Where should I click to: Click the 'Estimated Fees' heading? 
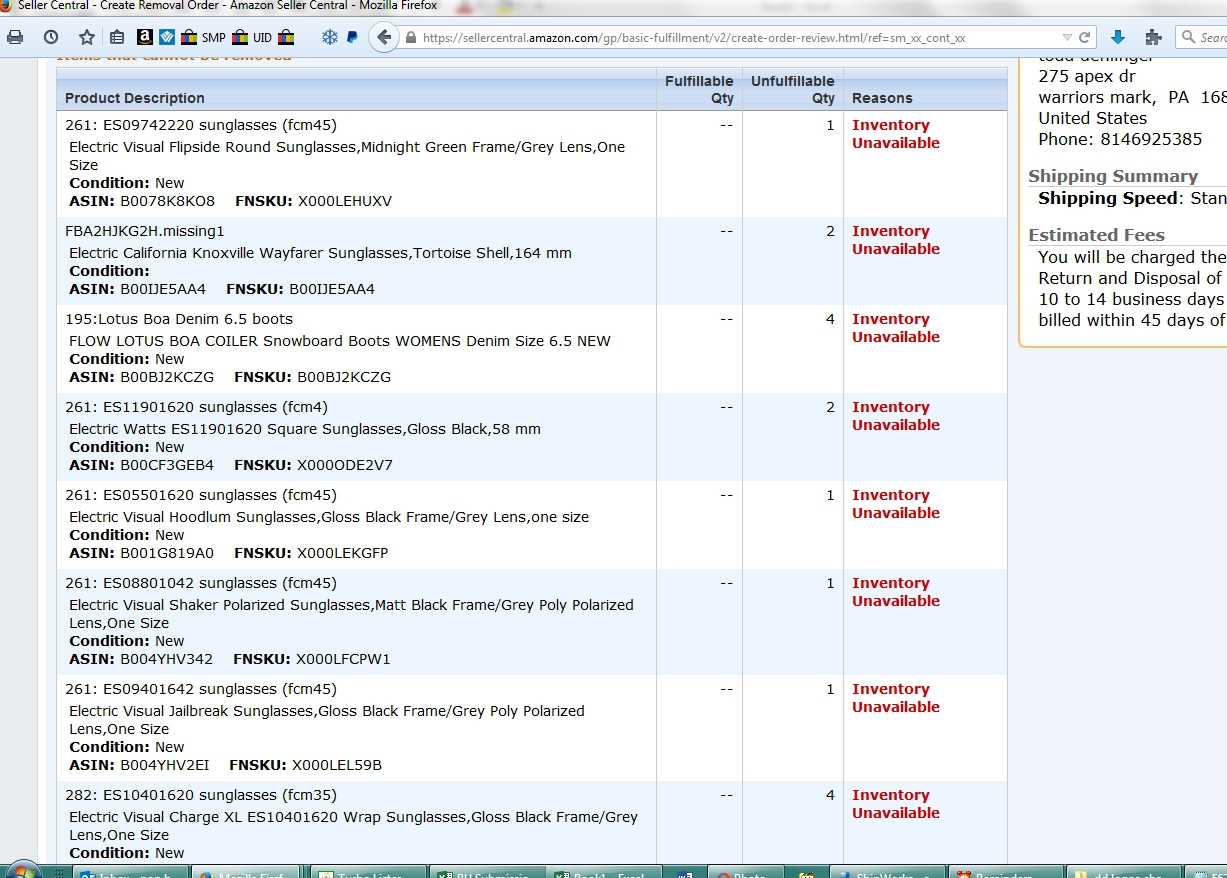coord(1096,235)
